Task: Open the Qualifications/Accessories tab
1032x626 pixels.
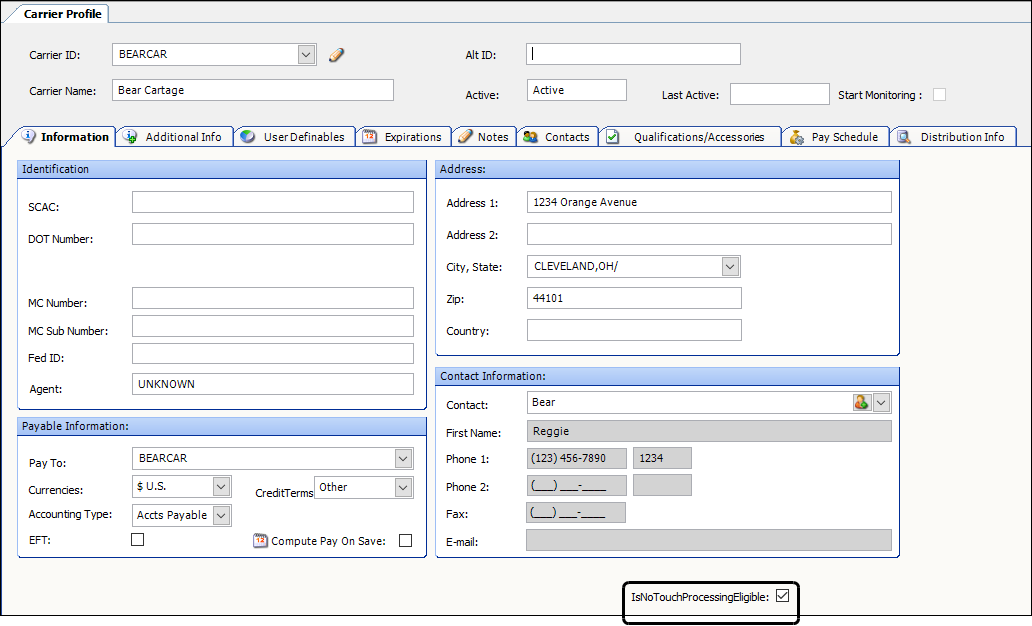Action: (697, 137)
